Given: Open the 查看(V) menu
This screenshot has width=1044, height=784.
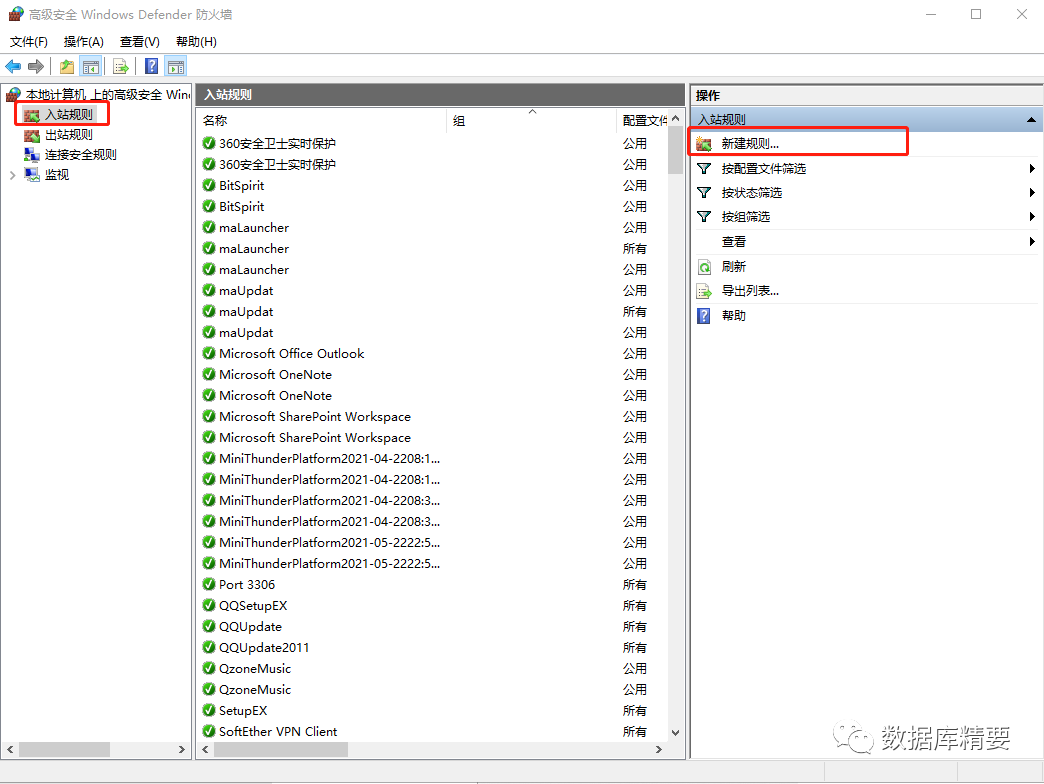Looking at the screenshot, I should tap(139, 42).
